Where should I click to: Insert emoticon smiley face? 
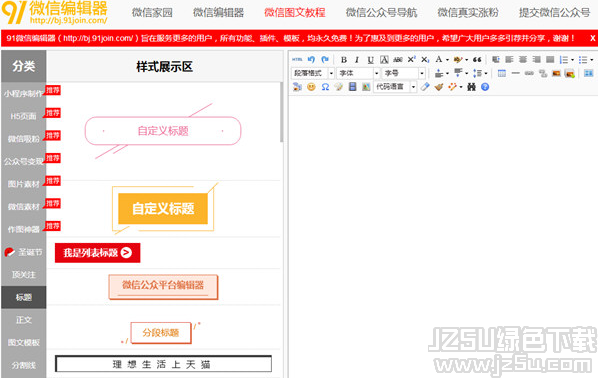point(312,87)
